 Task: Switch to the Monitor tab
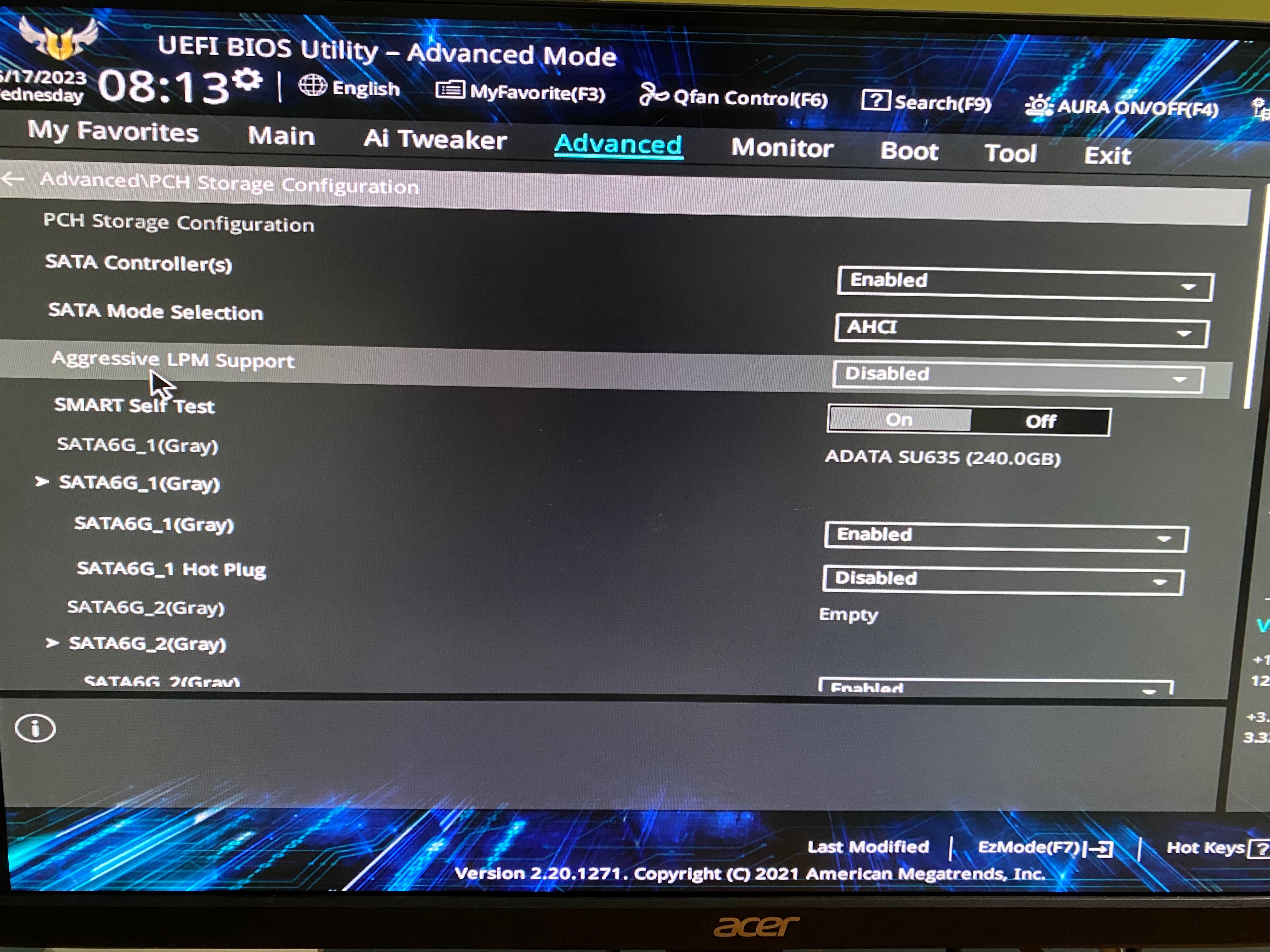click(x=781, y=148)
